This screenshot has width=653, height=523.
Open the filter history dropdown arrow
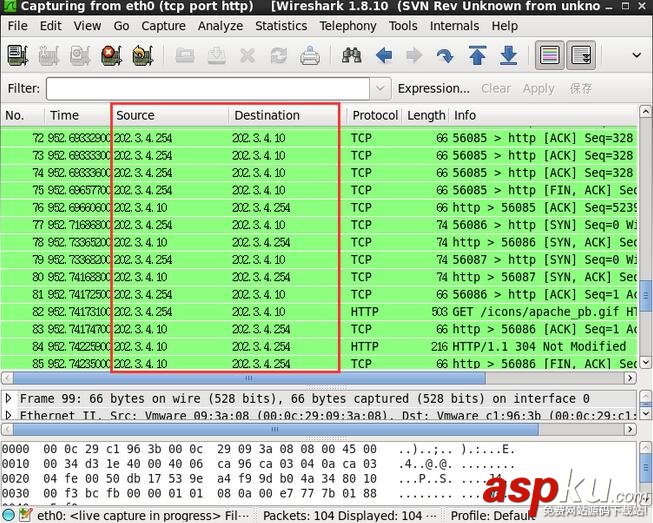[x=380, y=88]
